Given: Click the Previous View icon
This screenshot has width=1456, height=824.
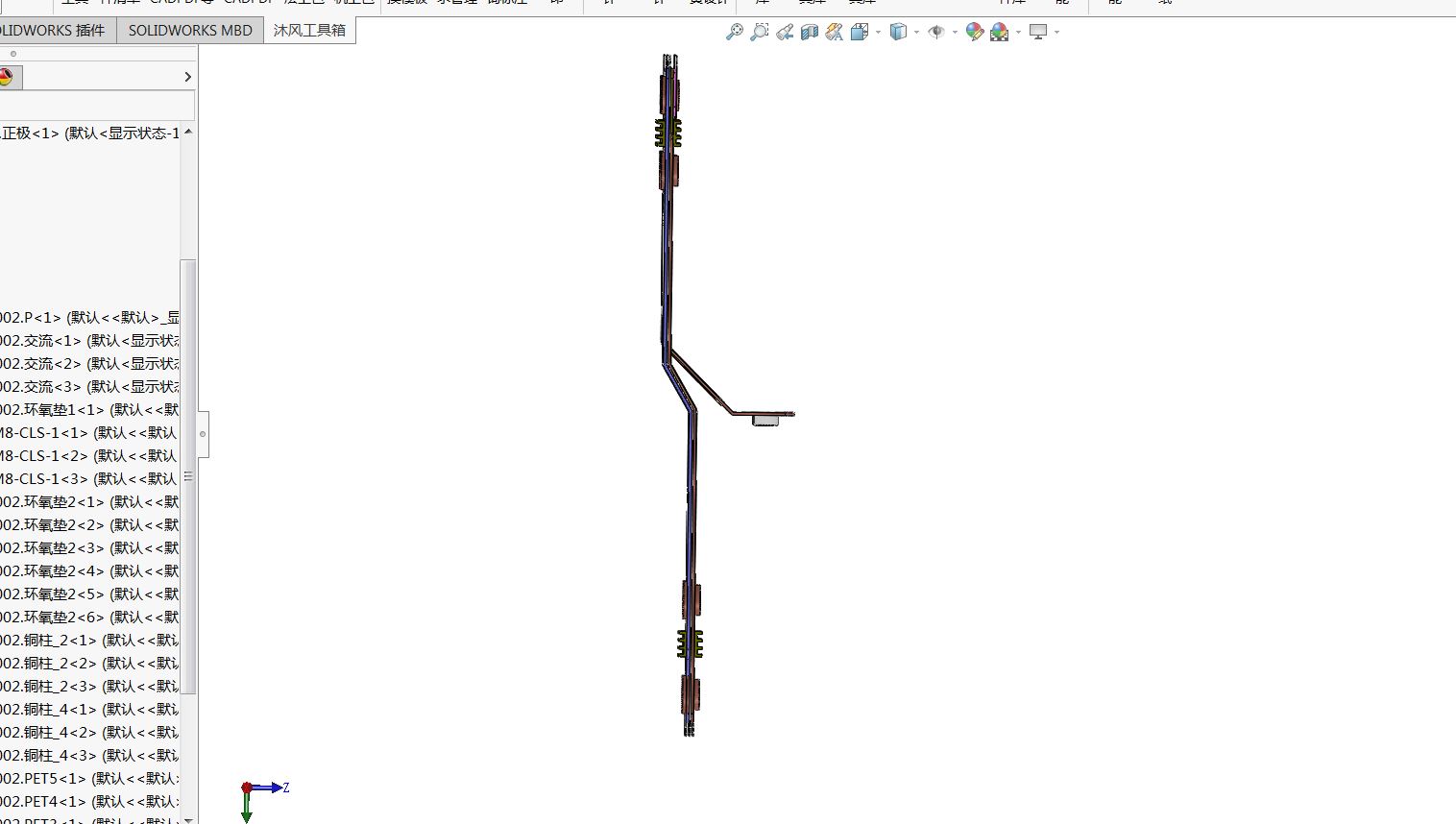Looking at the screenshot, I should (x=785, y=32).
